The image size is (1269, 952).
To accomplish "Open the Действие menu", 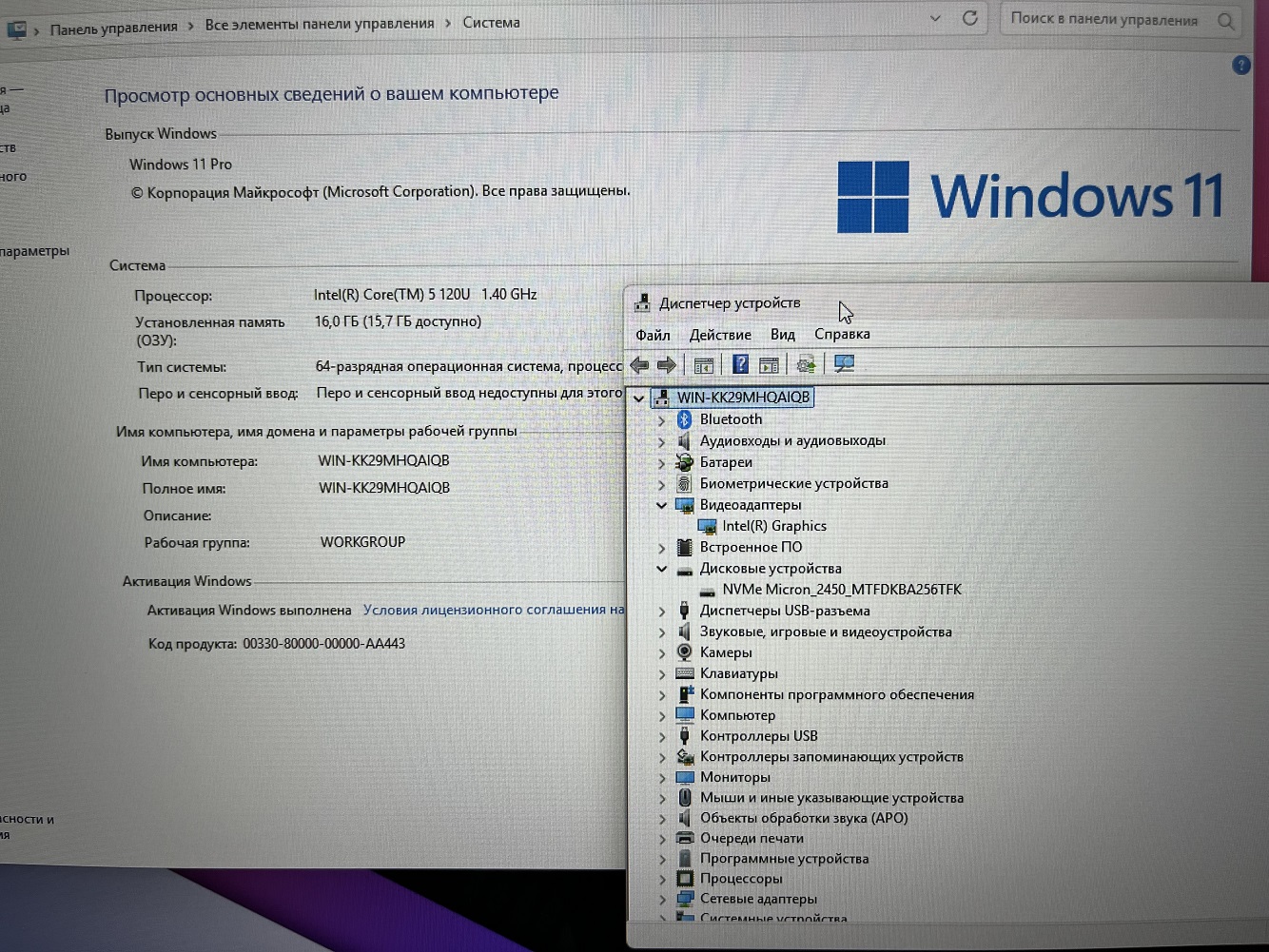I will [x=720, y=335].
